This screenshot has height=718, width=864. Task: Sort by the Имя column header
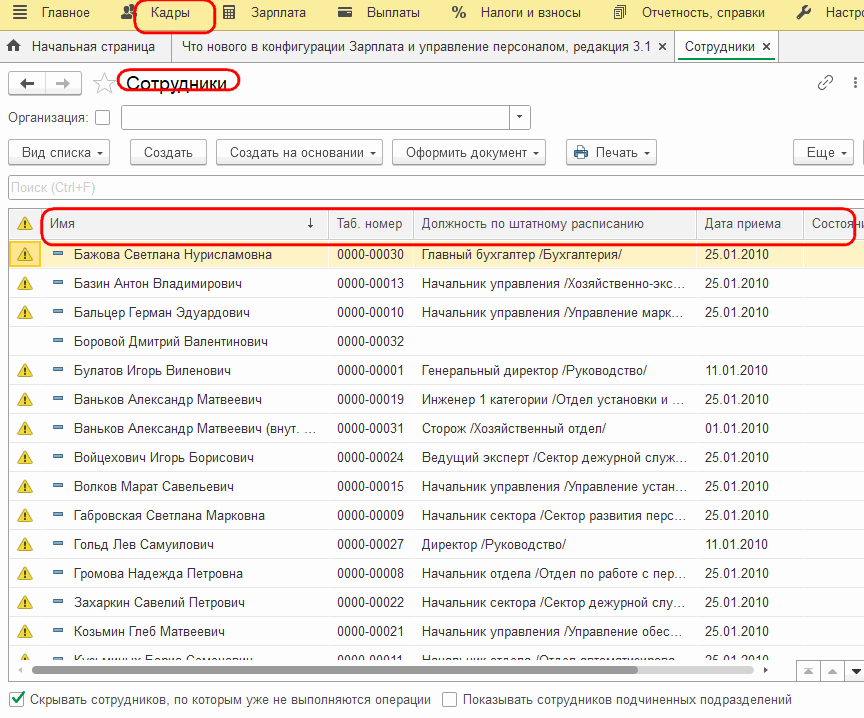pos(185,224)
